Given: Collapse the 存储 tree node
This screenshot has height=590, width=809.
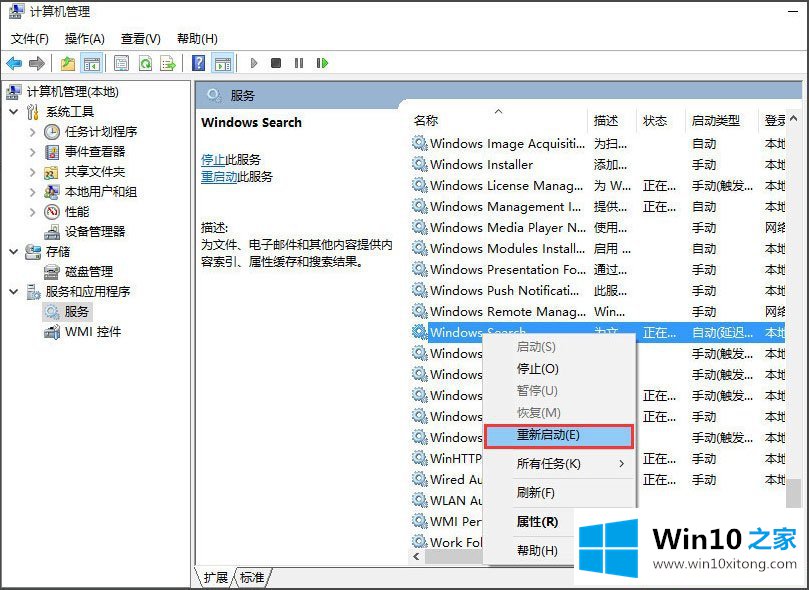Looking at the screenshot, I should (14, 252).
